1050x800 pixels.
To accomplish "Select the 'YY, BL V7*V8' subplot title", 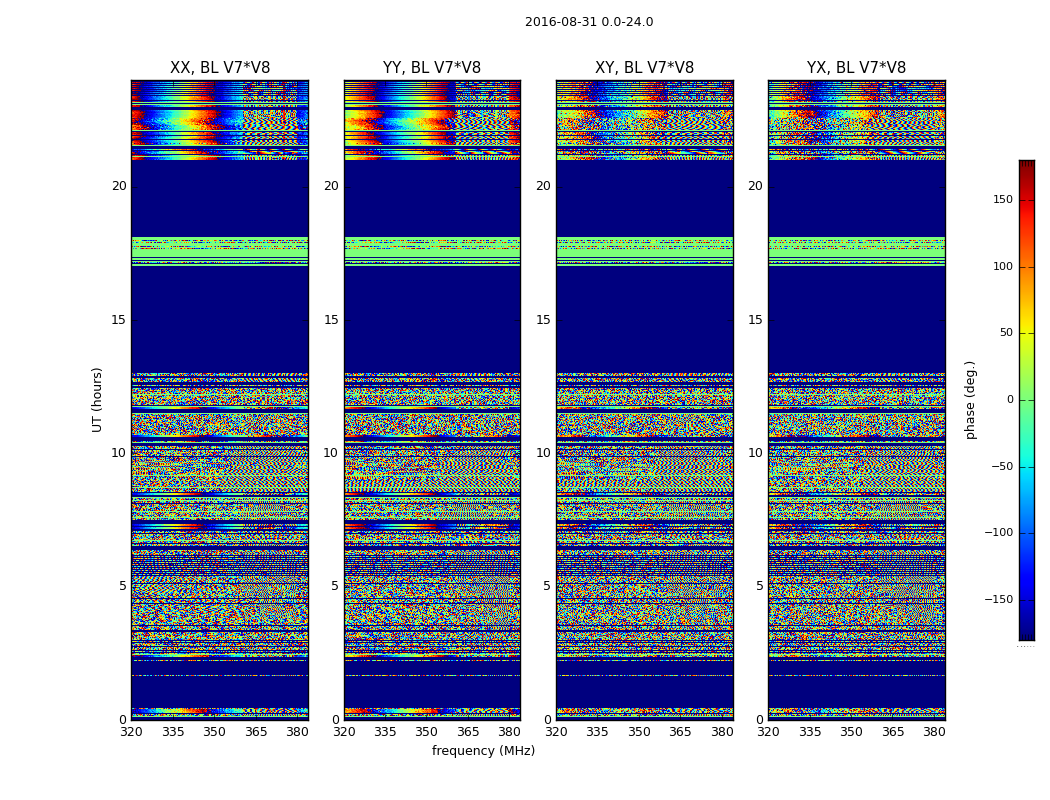I will pyautogui.click(x=432, y=68).
